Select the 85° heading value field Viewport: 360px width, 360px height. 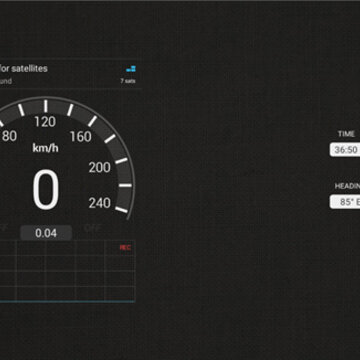click(x=345, y=202)
